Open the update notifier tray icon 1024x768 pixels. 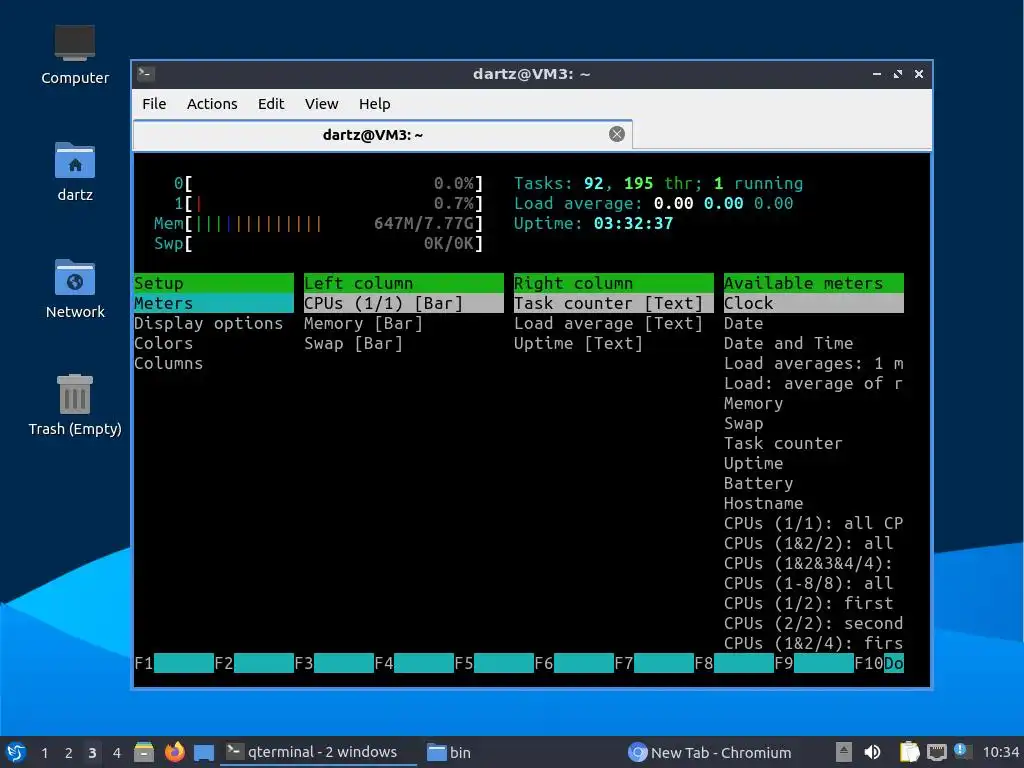pyautogui.click(x=961, y=751)
